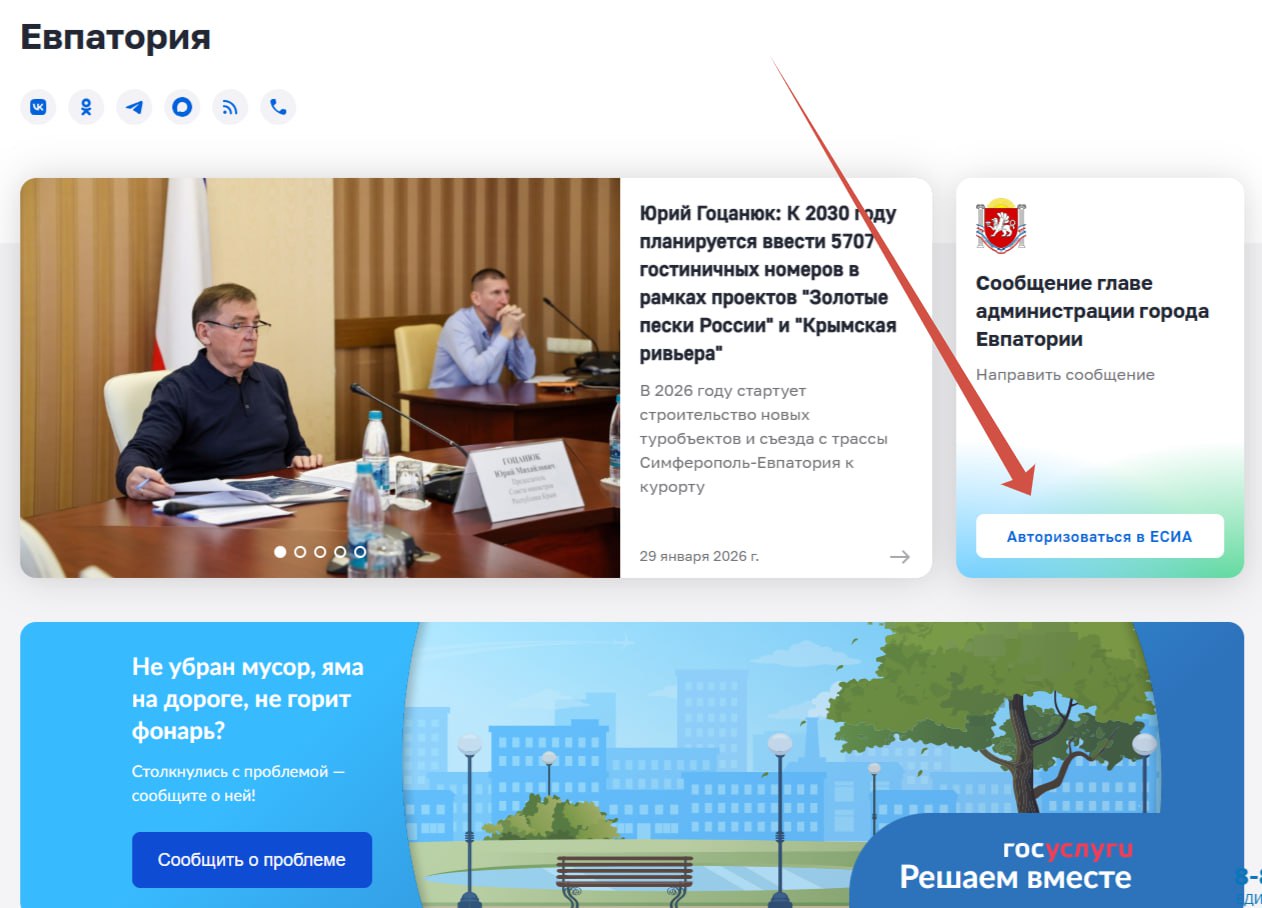Open the Юрий Гоцанюк news headline
The width and height of the screenshot is (1262, 908).
tap(768, 284)
